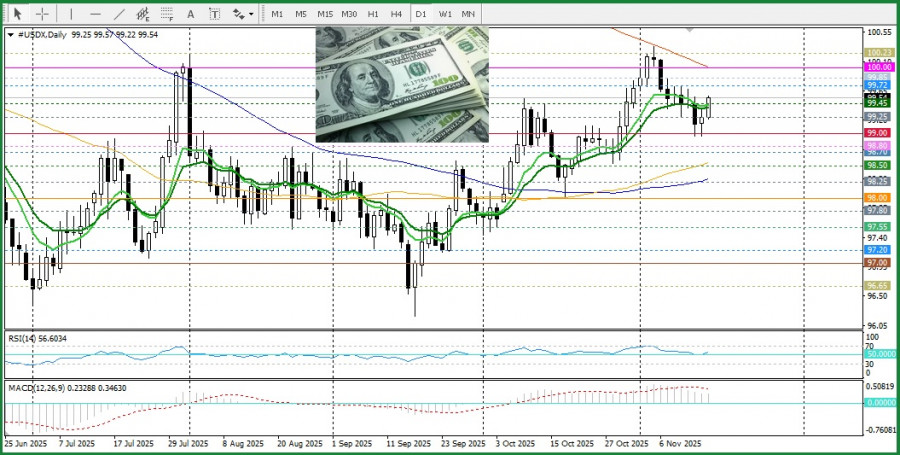This screenshot has height=455, width=900.
Task: Toggle the active D1 timeframe button
Action: (x=421, y=14)
